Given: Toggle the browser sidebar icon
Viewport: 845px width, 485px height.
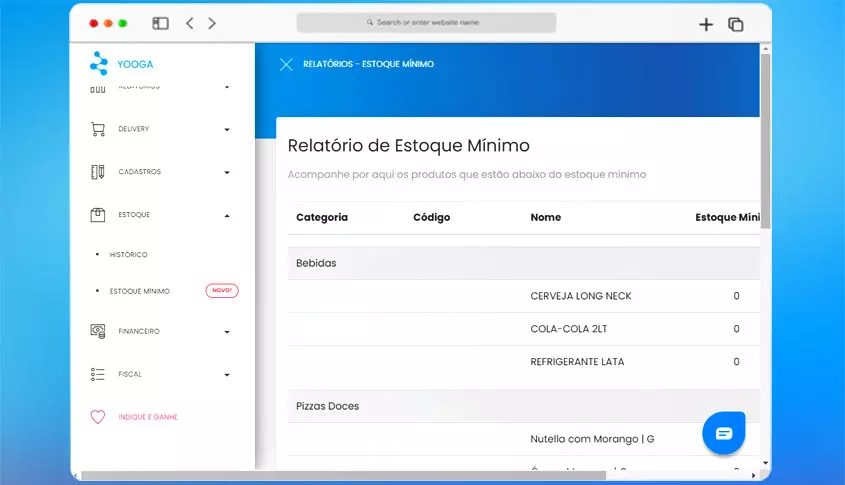Looking at the screenshot, I should pos(161,23).
